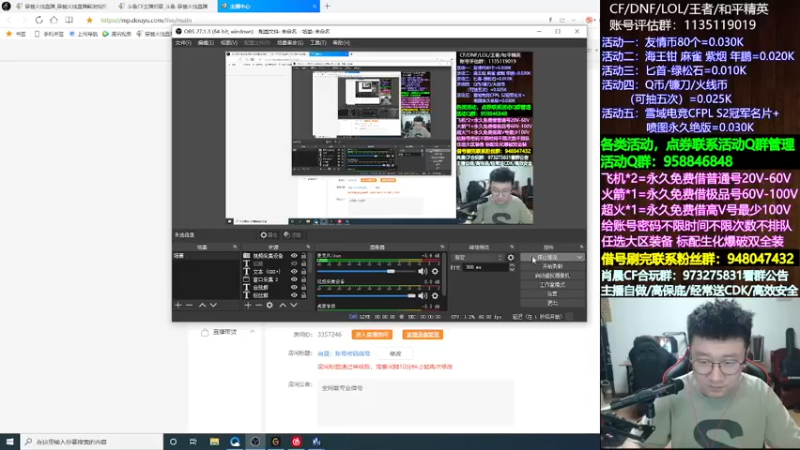The image size is (800, 450).
Task: Open OBS 设置 settings button
Action: tap(553, 294)
